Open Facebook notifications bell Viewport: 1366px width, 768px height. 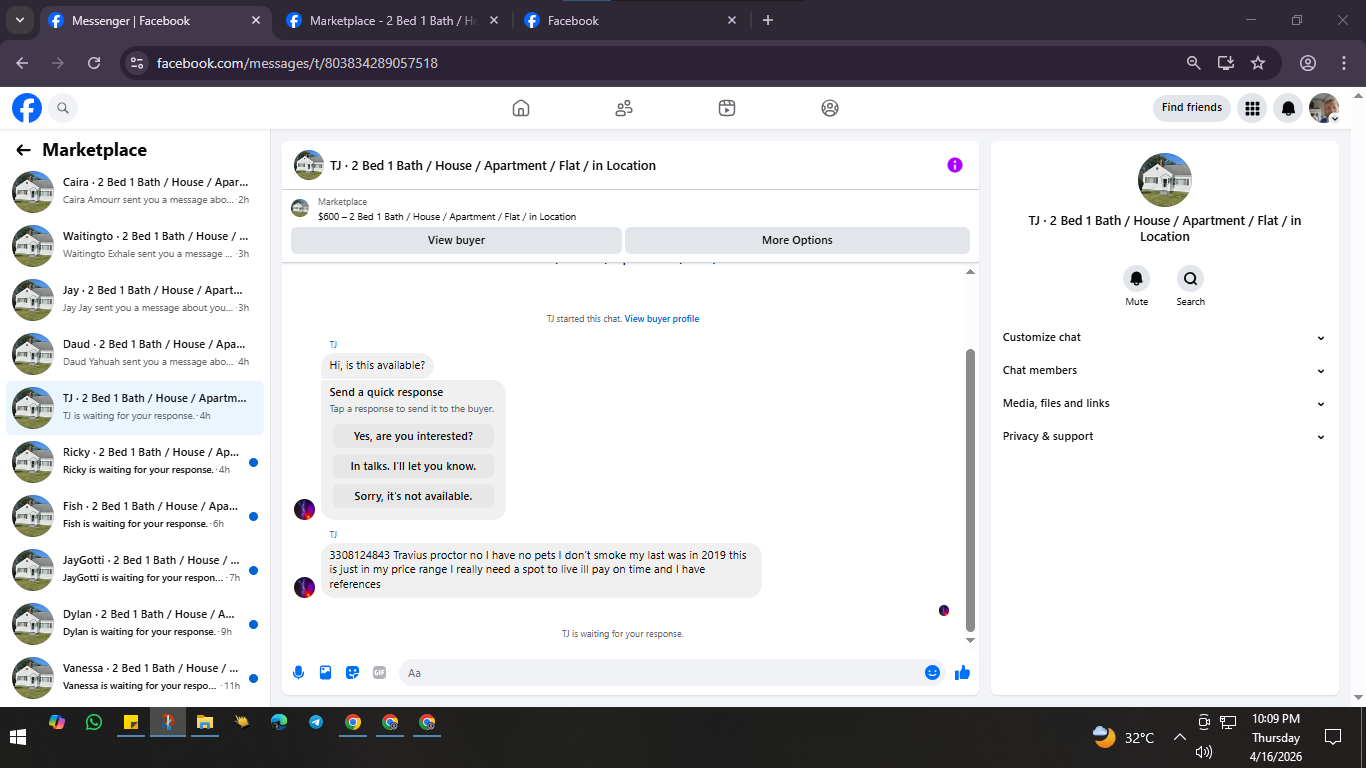point(1289,108)
